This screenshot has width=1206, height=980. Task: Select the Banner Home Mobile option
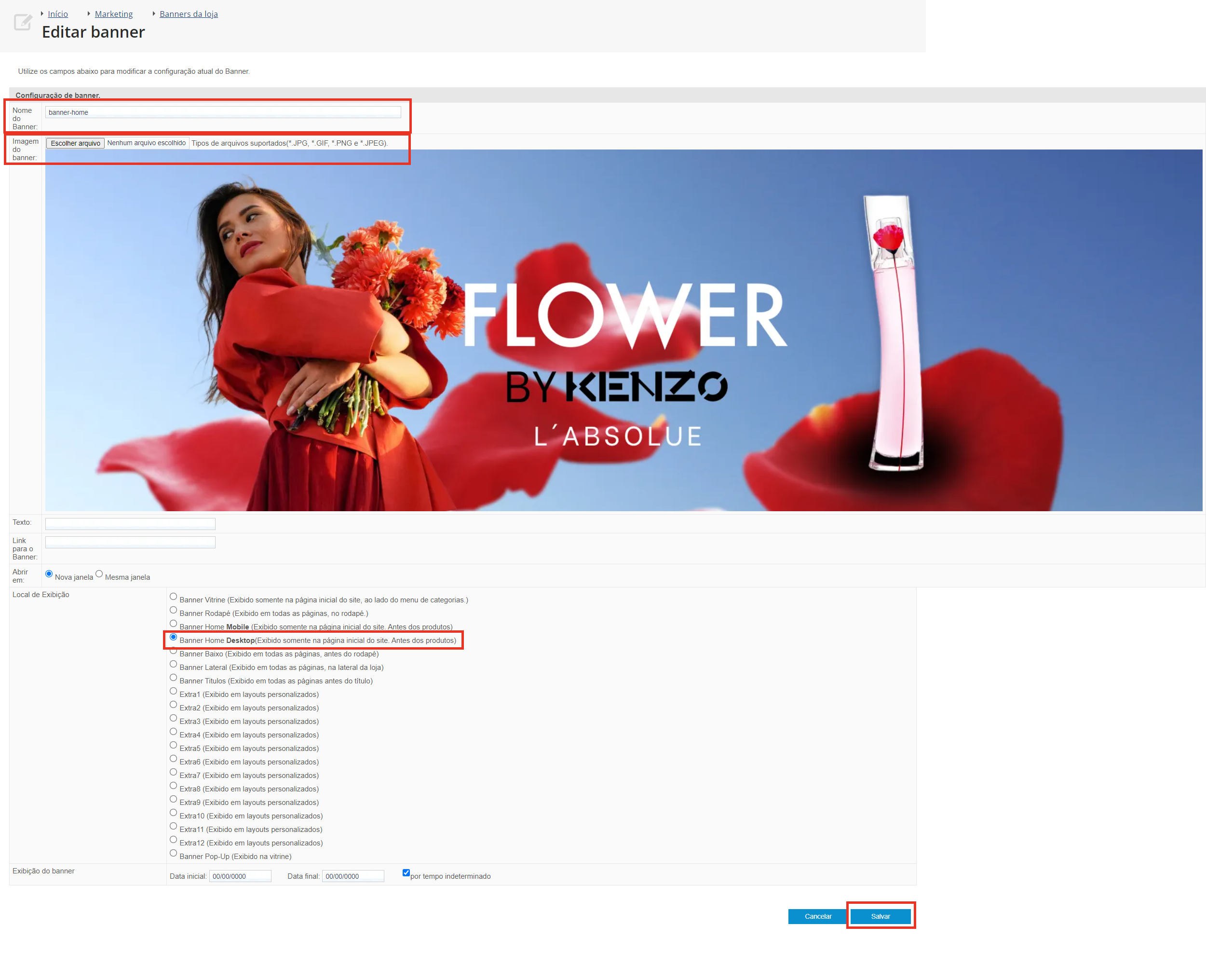click(173, 624)
